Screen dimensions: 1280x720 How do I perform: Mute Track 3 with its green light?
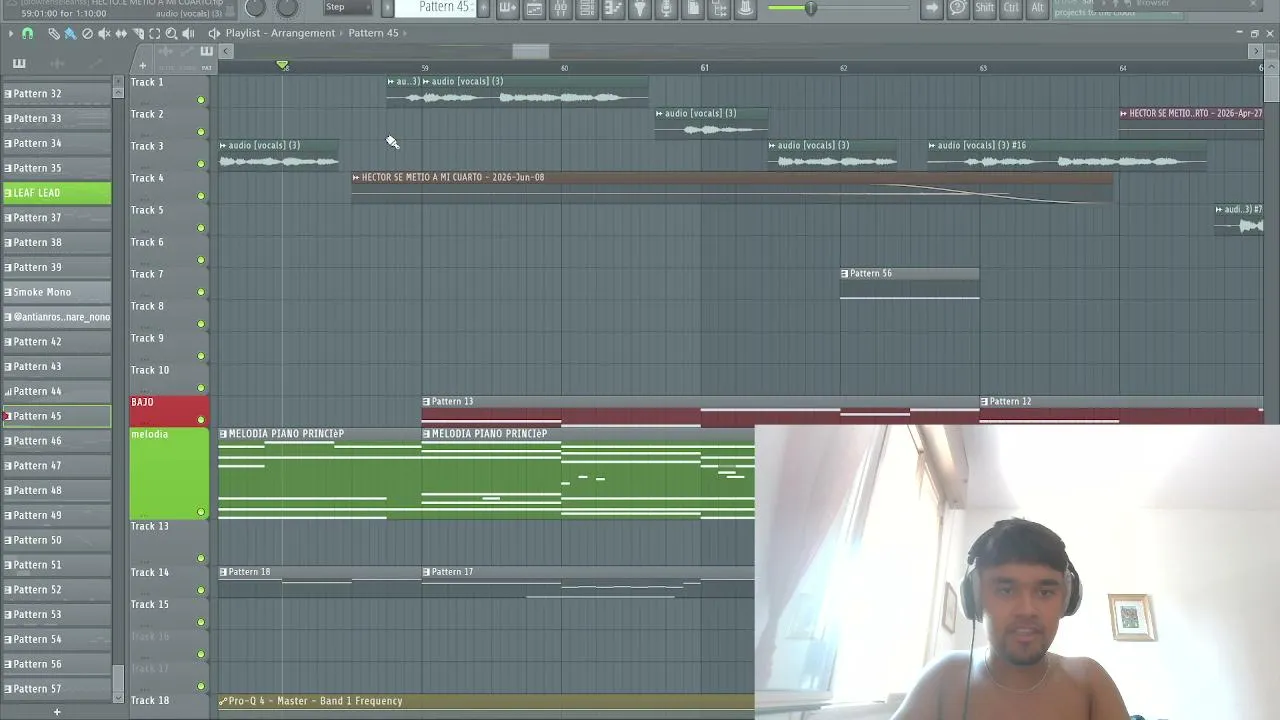point(201,164)
